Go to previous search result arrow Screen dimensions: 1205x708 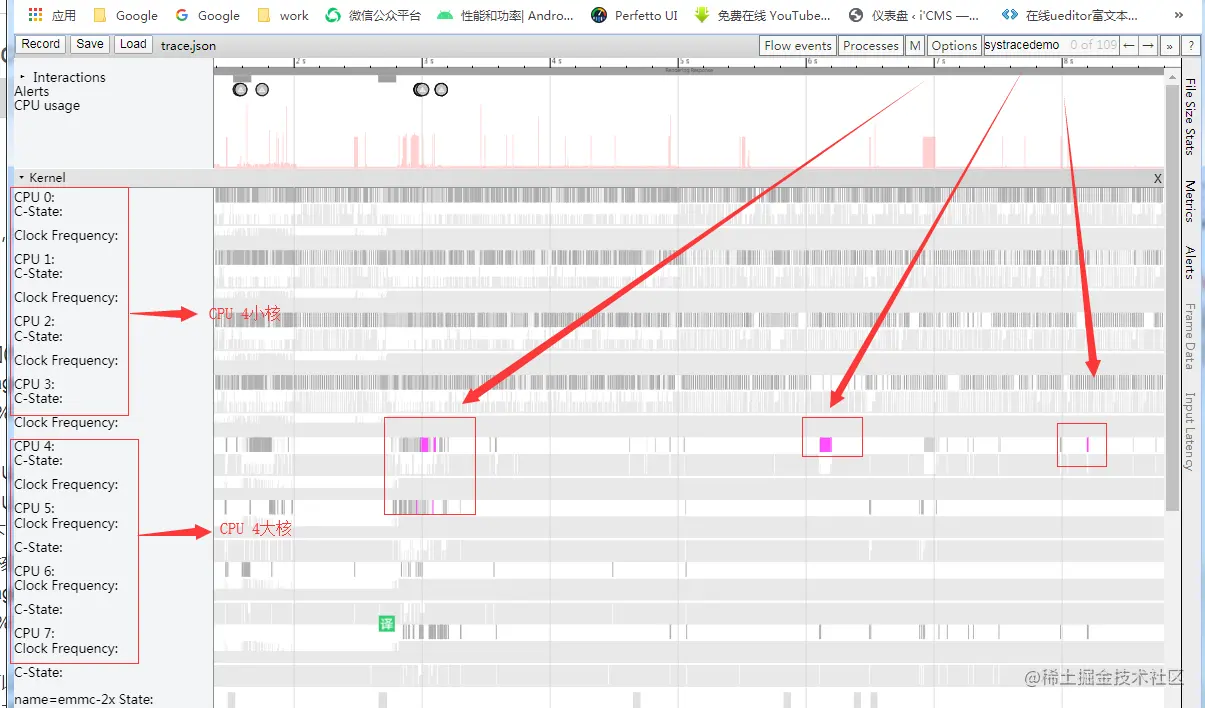[1129, 45]
